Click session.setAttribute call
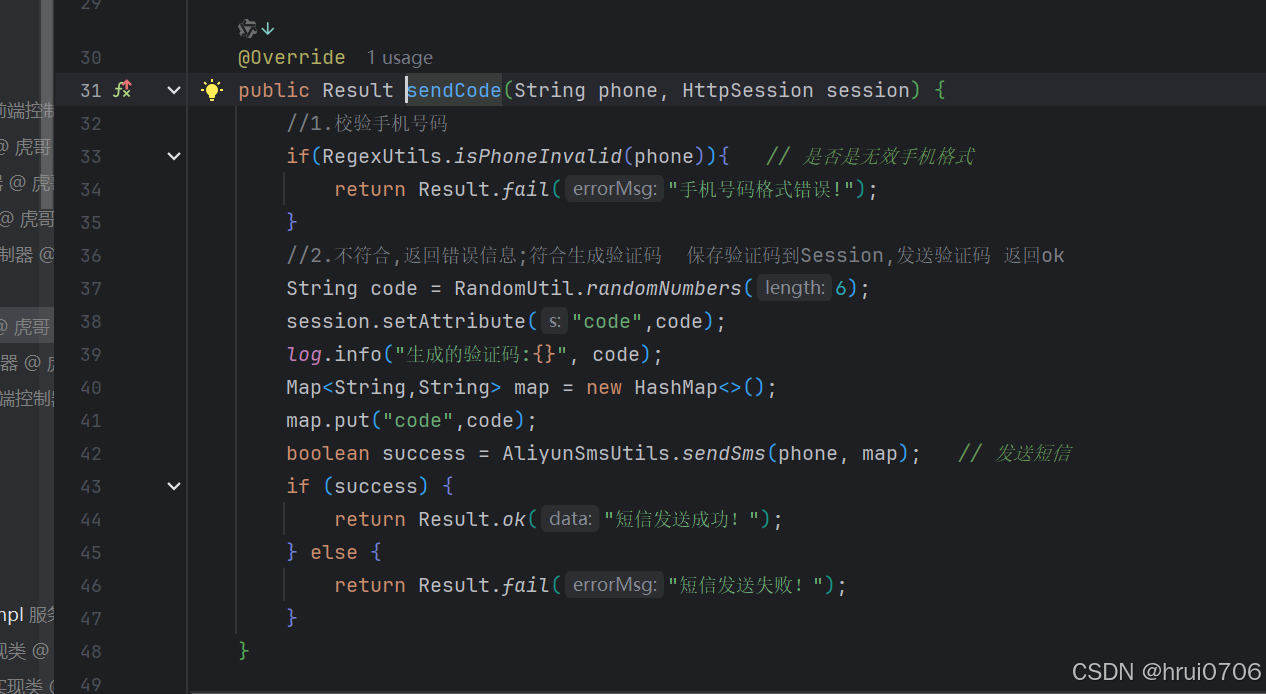 (405, 321)
